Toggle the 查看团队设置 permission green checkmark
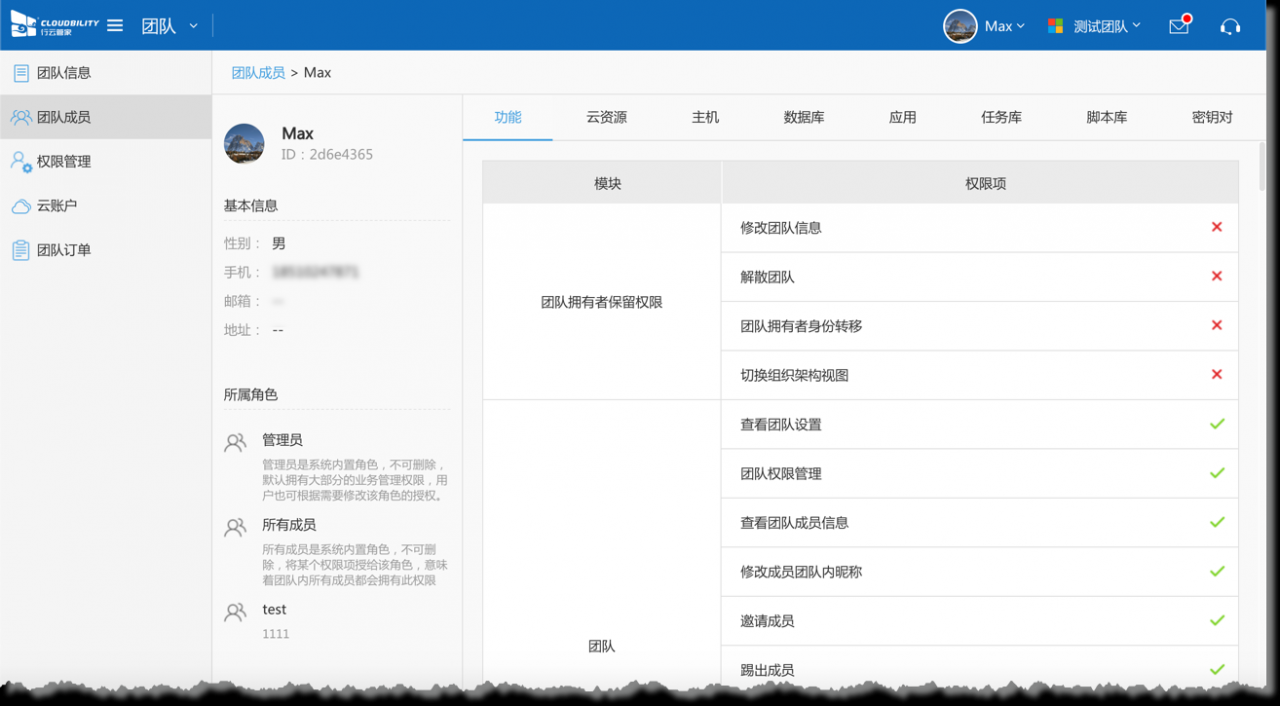Image resolution: width=1280 pixels, height=706 pixels. pyautogui.click(x=1216, y=424)
